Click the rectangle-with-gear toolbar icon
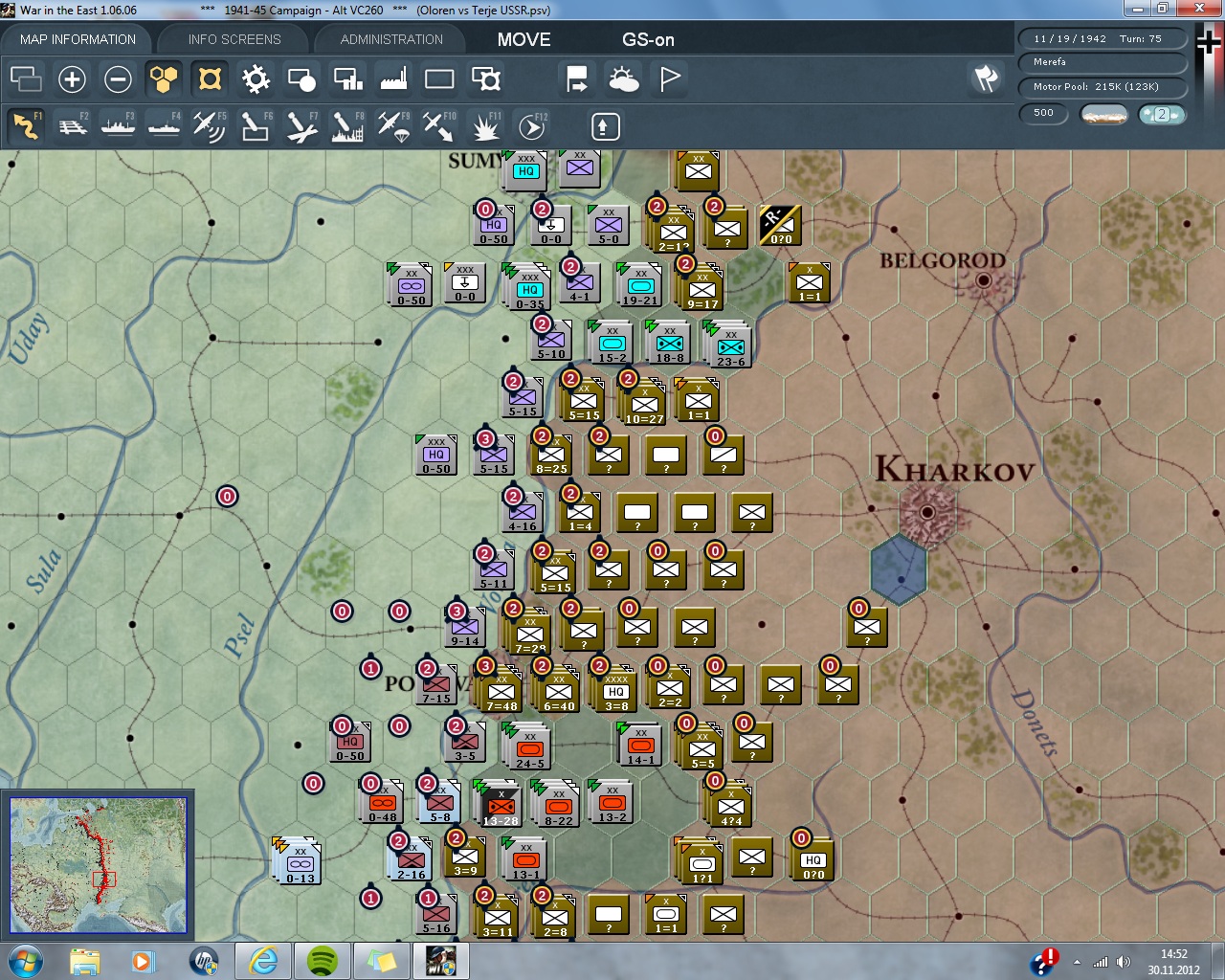This screenshot has height=980, width=1225. coord(486,78)
